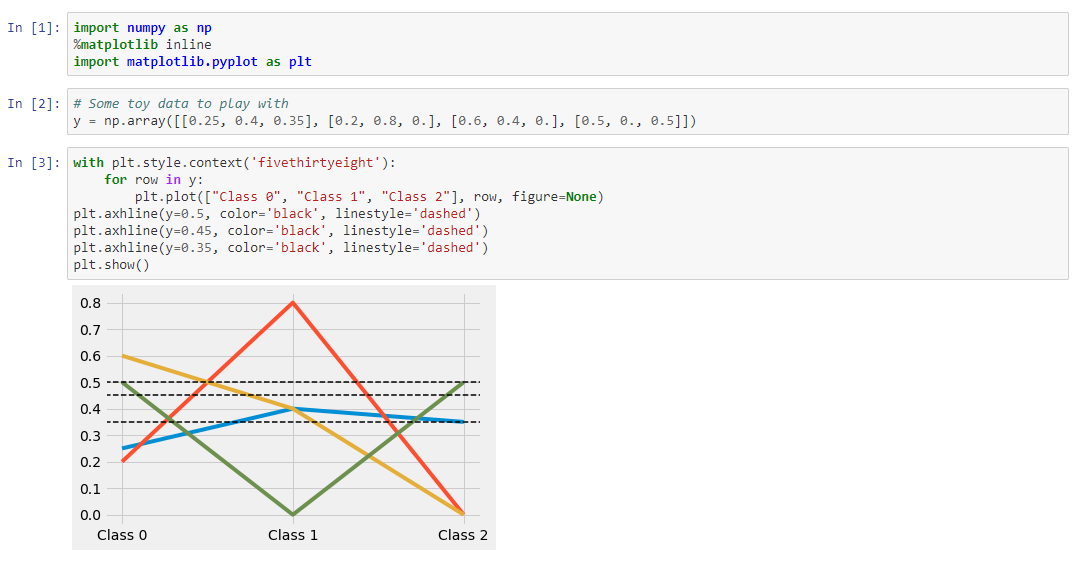Click the import matplotlib.pyplot line
Viewport: 1081px width, 561px height.
pyautogui.click(x=192, y=62)
